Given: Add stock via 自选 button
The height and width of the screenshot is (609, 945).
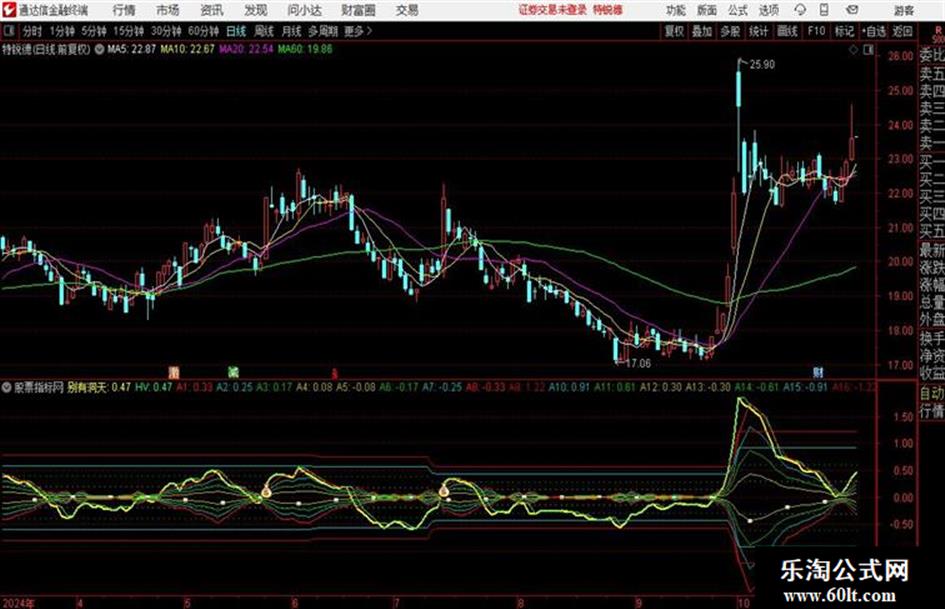Looking at the screenshot, I should [x=873, y=31].
